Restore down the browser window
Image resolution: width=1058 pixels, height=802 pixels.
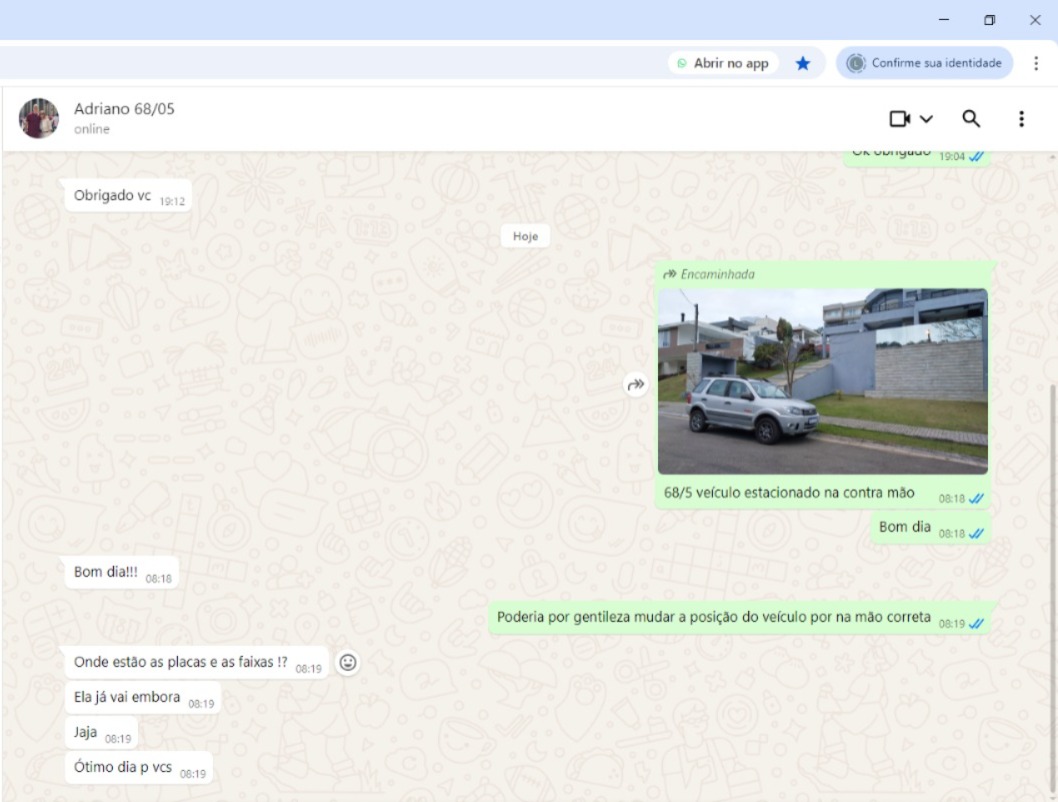coord(990,20)
